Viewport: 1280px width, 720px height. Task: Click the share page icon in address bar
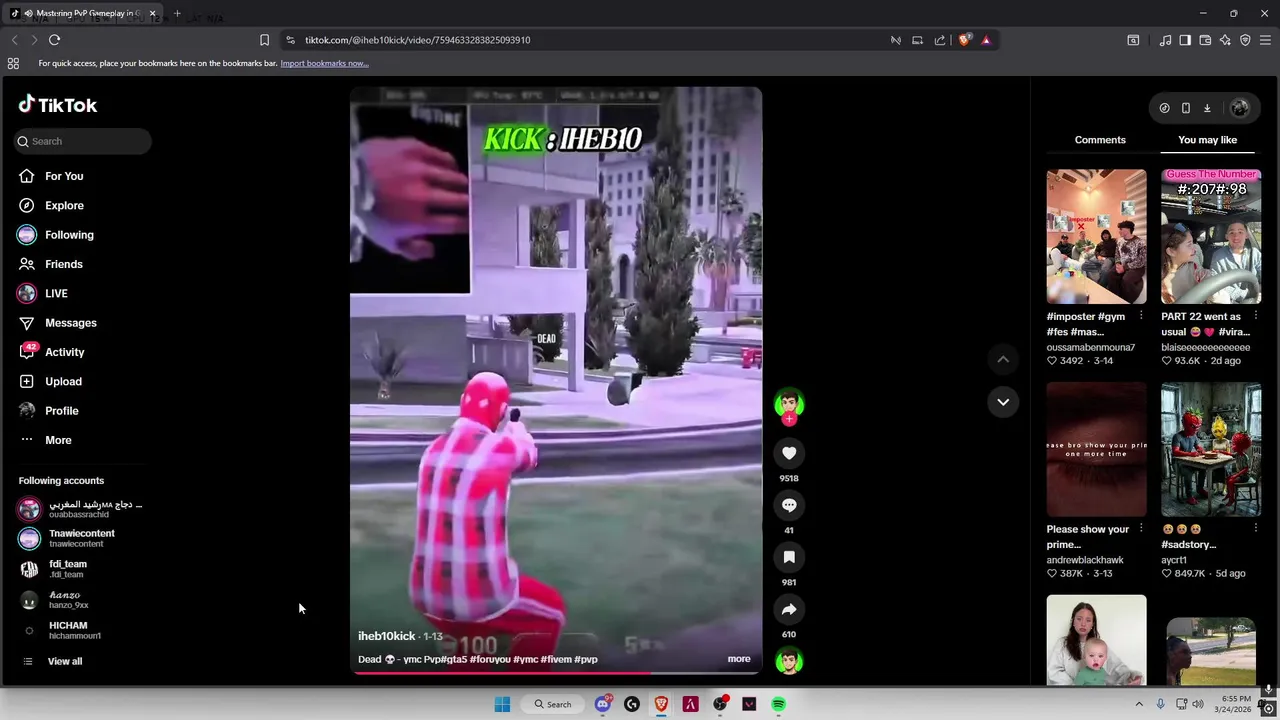coord(940,40)
